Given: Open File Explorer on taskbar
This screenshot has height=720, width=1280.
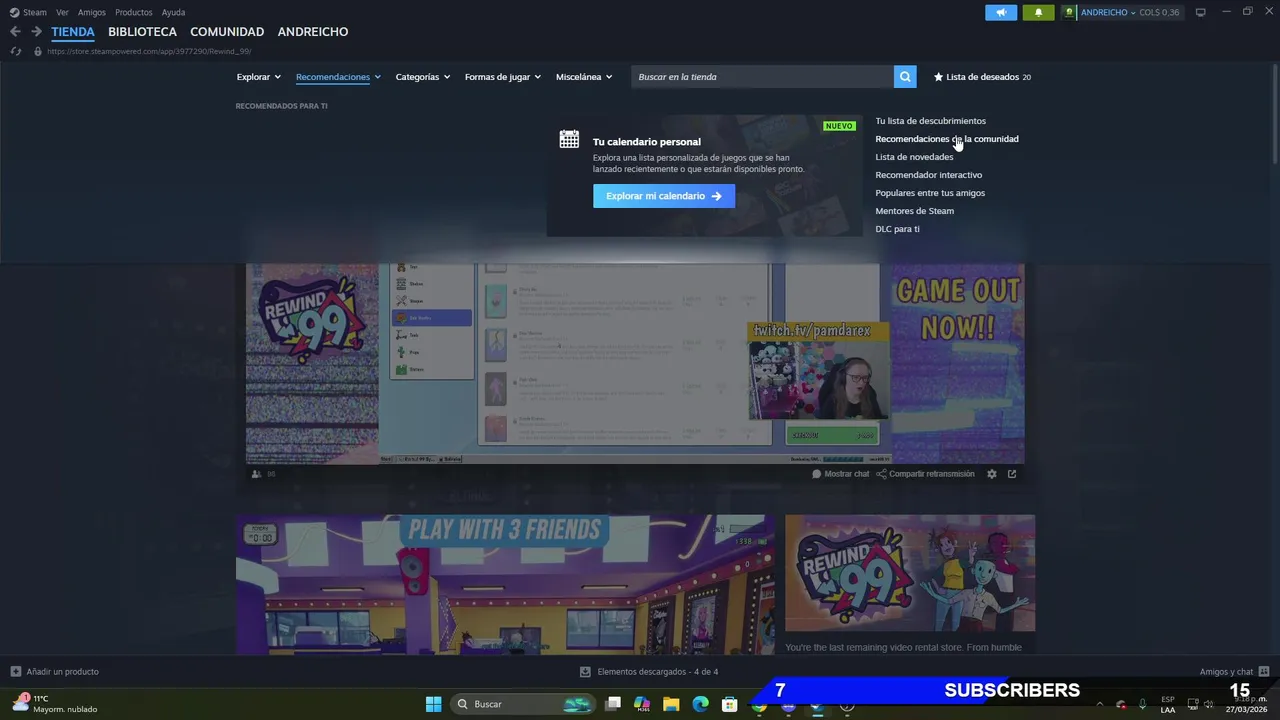Looking at the screenshot, I should (671, 704).
